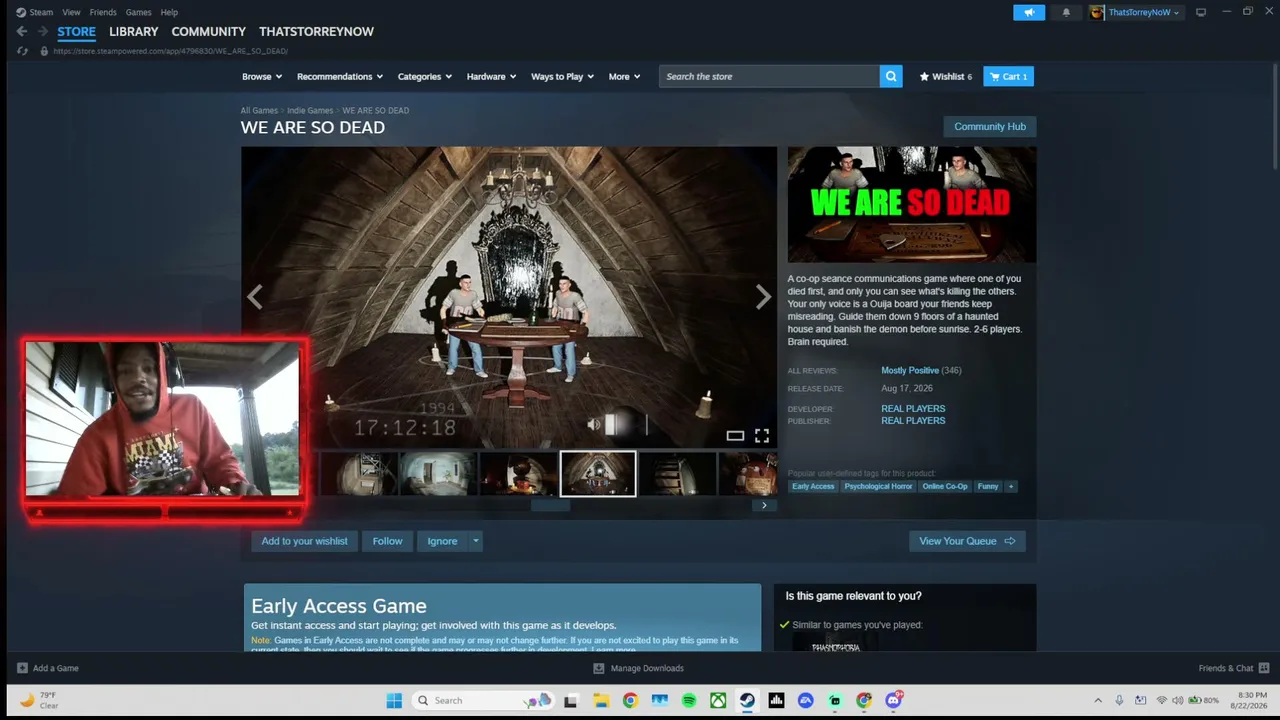Viewport: 1280px width, 720px height.
Task: Follow the game
Action: pyautogui.click(x=388, y=541)
